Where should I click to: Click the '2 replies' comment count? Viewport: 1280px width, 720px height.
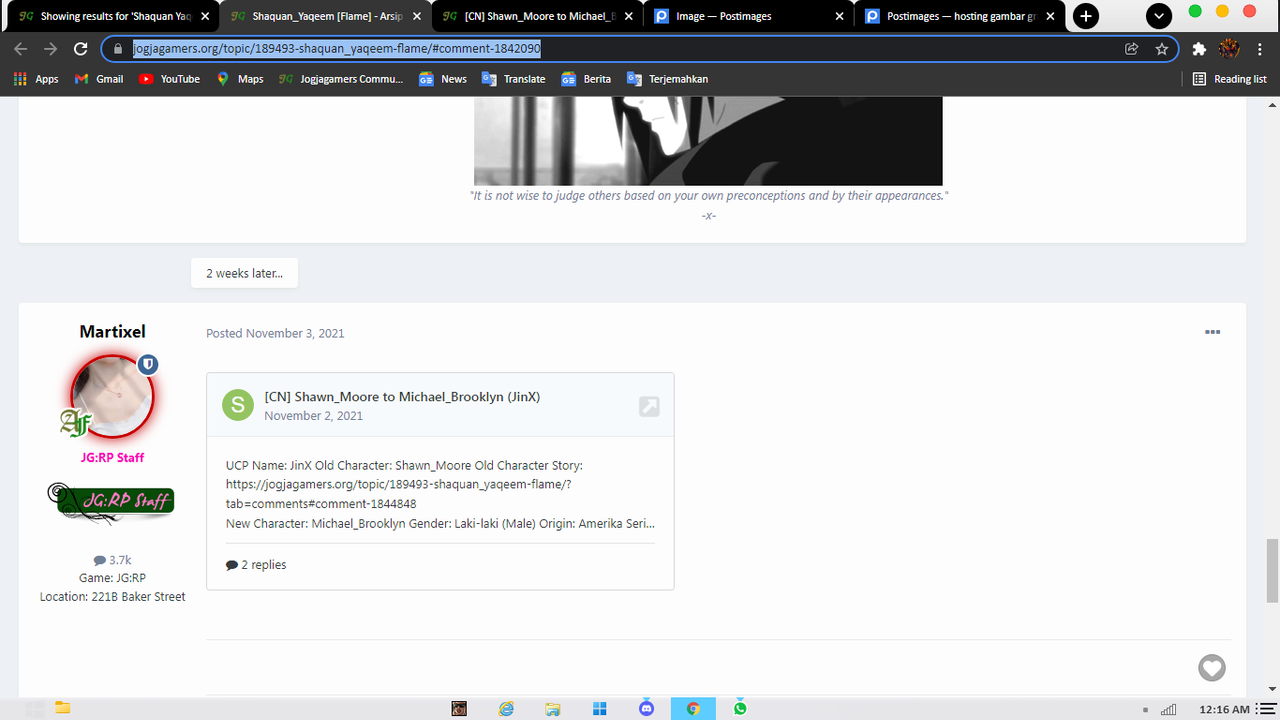pos(256,565)
